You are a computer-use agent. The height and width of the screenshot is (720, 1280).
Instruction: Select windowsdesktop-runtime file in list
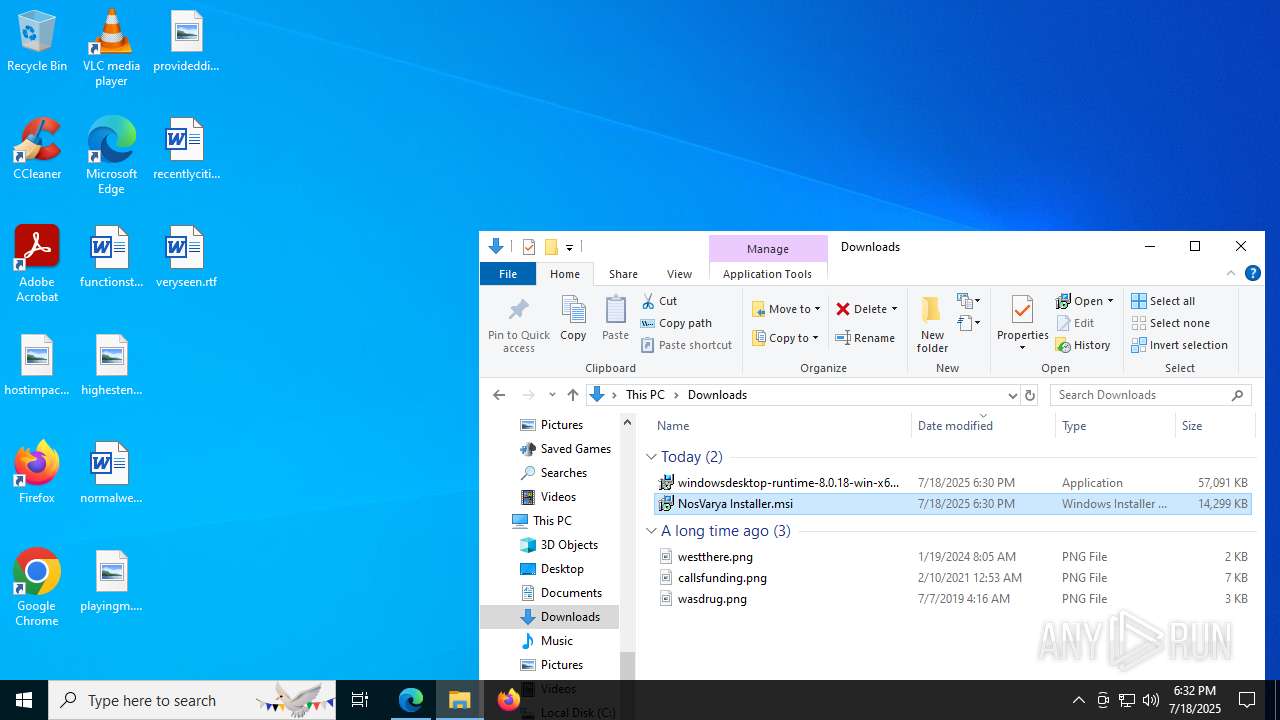point(952,483)
